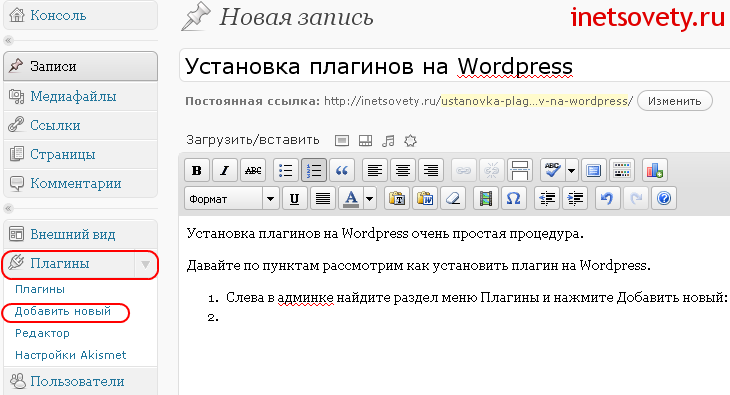This screenshot has width=730, height=395.
Task: Open the Записи menu
Action: pos(80,66)
